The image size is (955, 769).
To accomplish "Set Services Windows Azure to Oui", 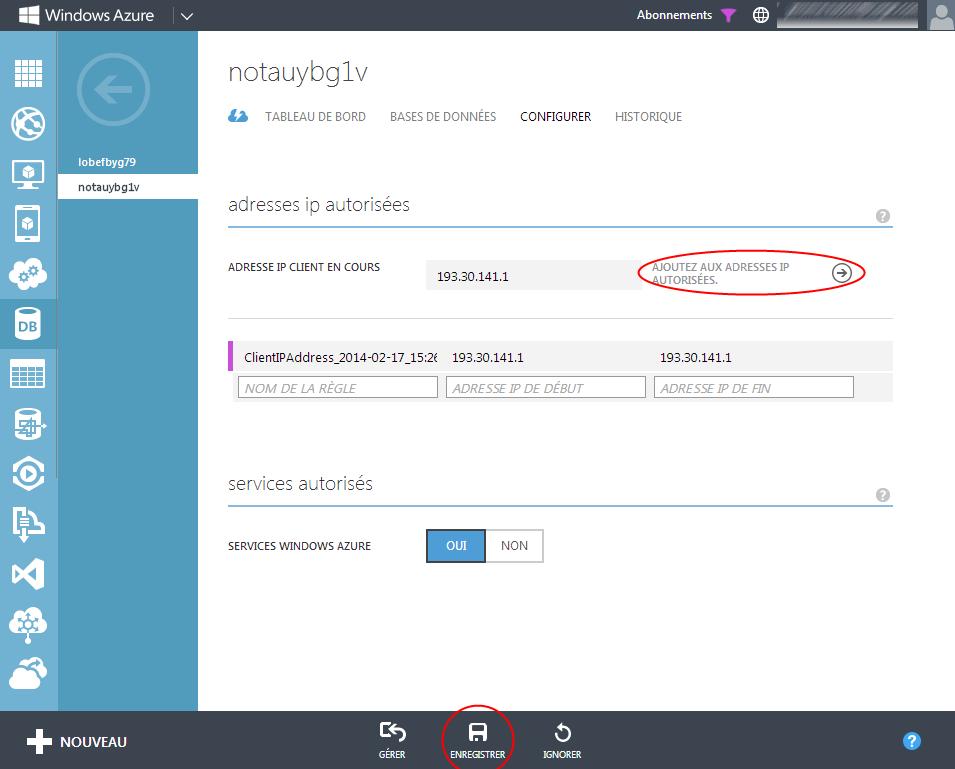I will (x=456, y=546).
